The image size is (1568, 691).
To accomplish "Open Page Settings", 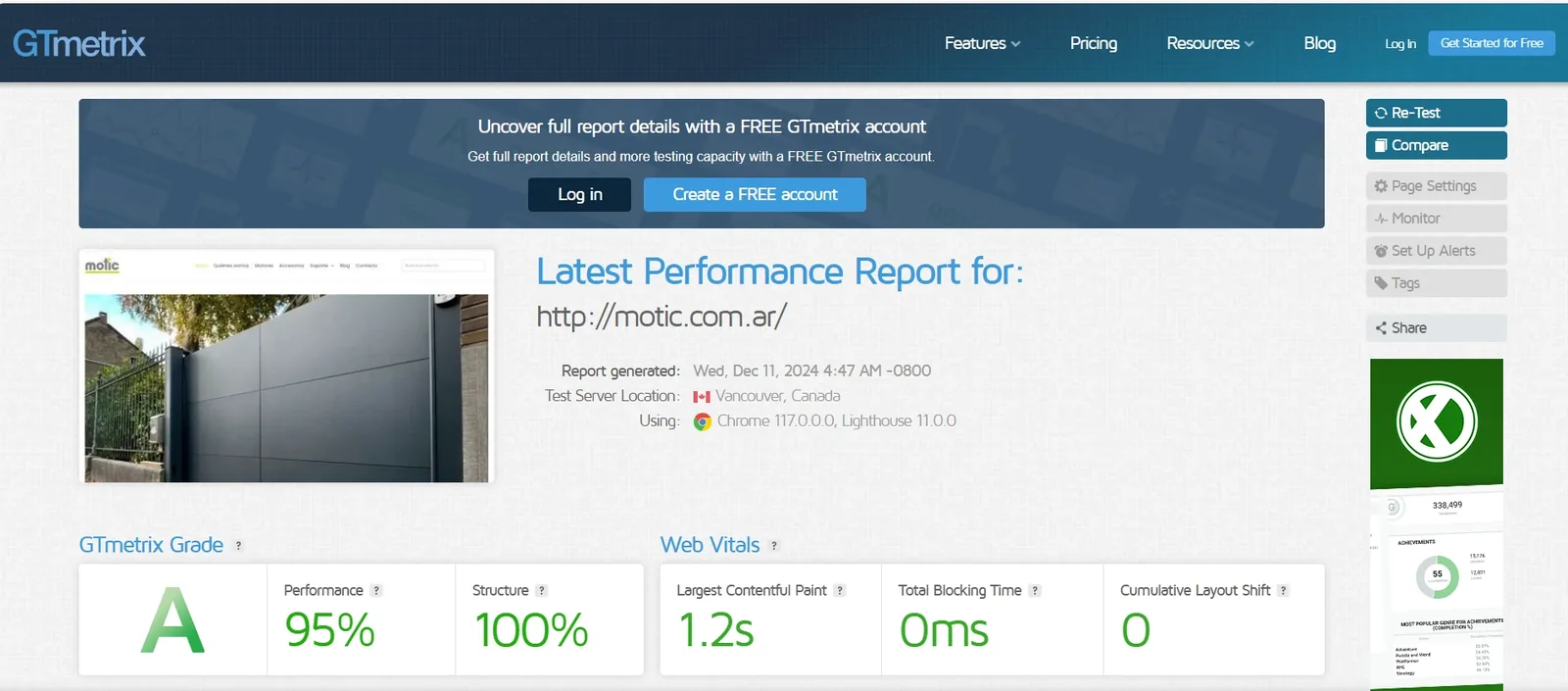I will pyautogui.click(x=1437, y=185).
